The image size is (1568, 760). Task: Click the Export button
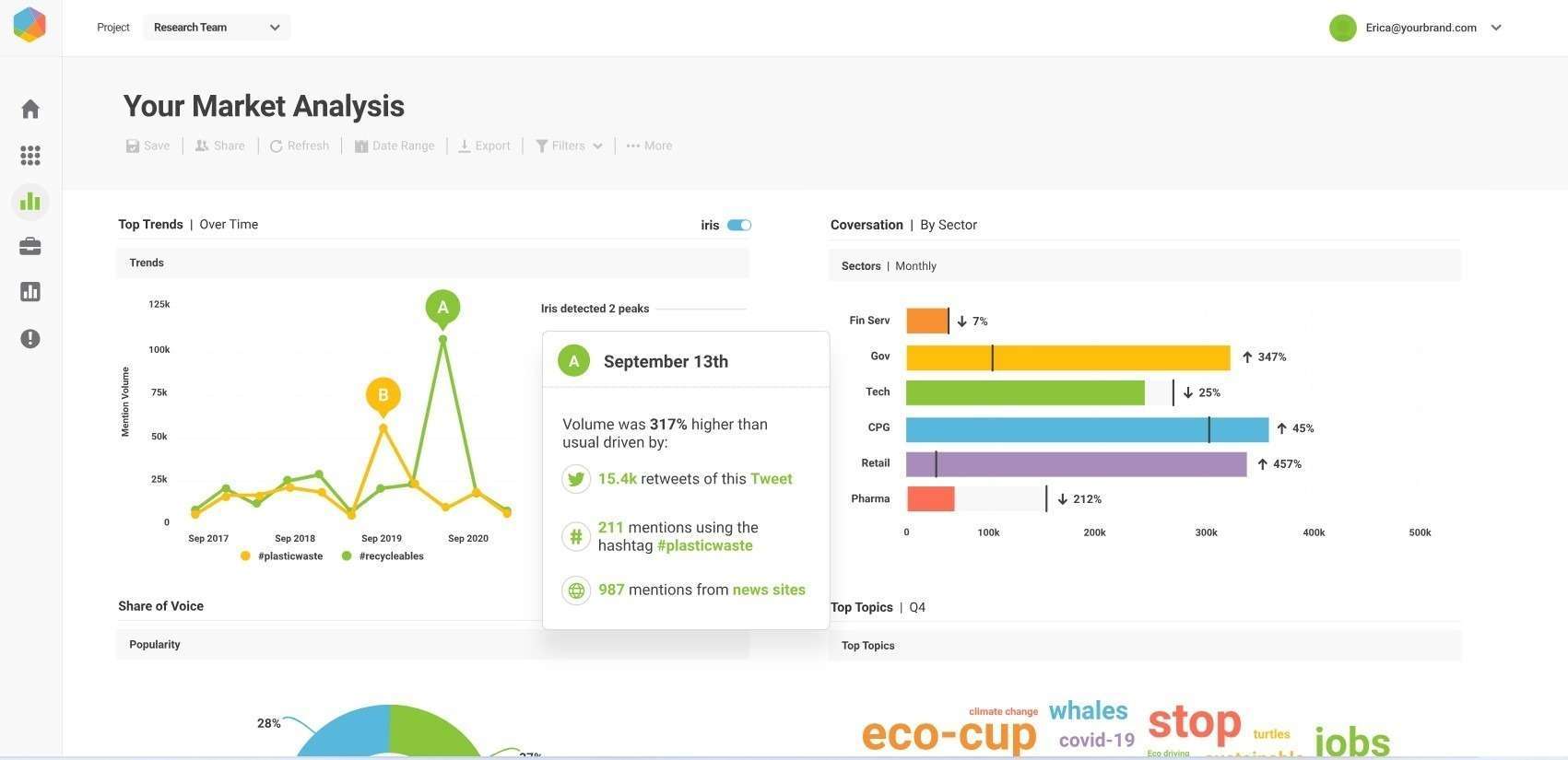(484, 146)
